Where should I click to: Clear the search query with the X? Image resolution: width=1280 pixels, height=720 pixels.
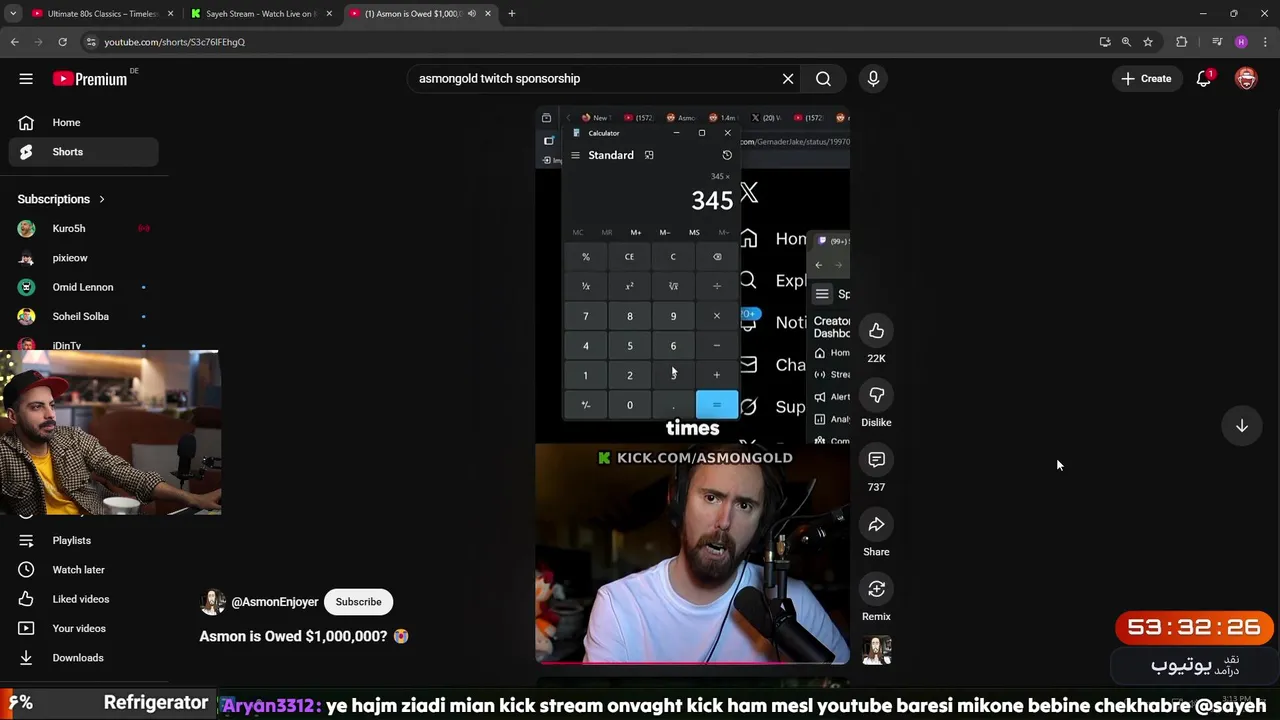click(788, 79)
